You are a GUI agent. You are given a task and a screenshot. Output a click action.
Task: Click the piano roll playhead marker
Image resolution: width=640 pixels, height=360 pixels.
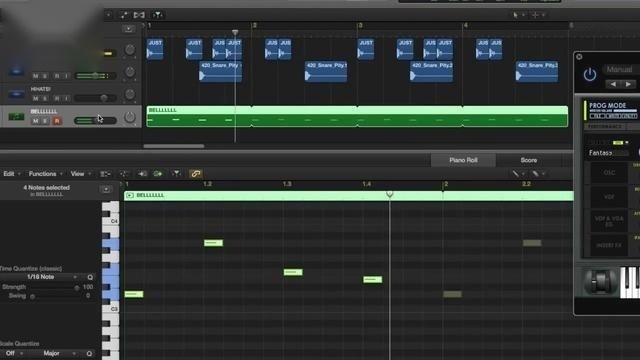(x=390, y=194)
